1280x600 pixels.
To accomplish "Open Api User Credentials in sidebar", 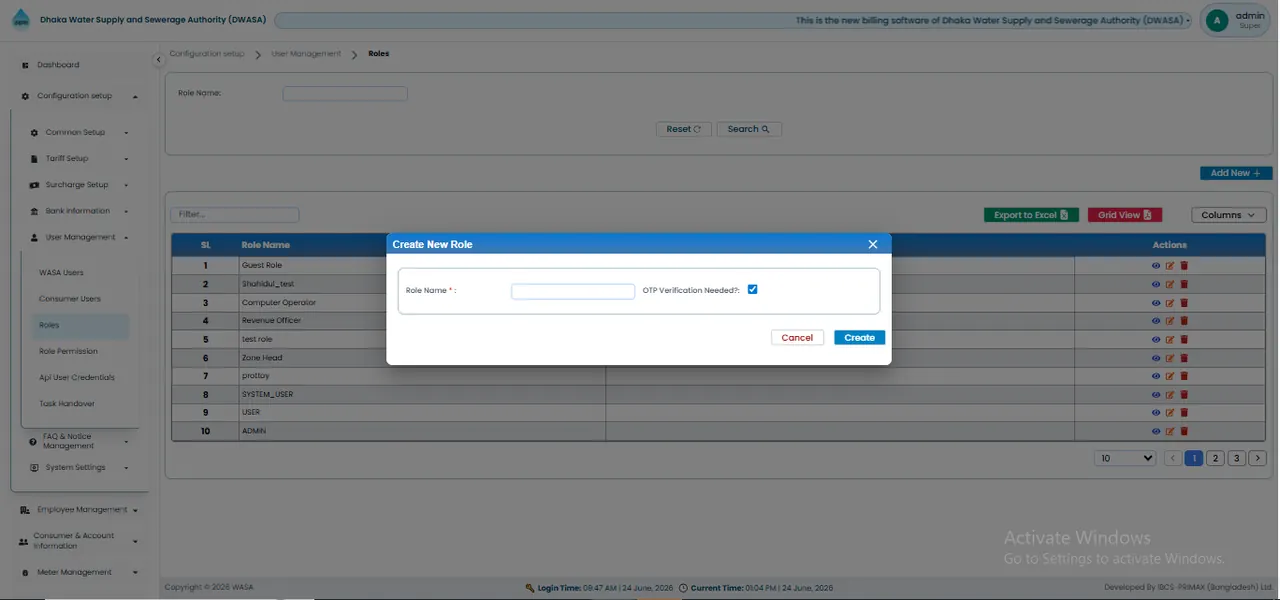I will coord(77,378).
